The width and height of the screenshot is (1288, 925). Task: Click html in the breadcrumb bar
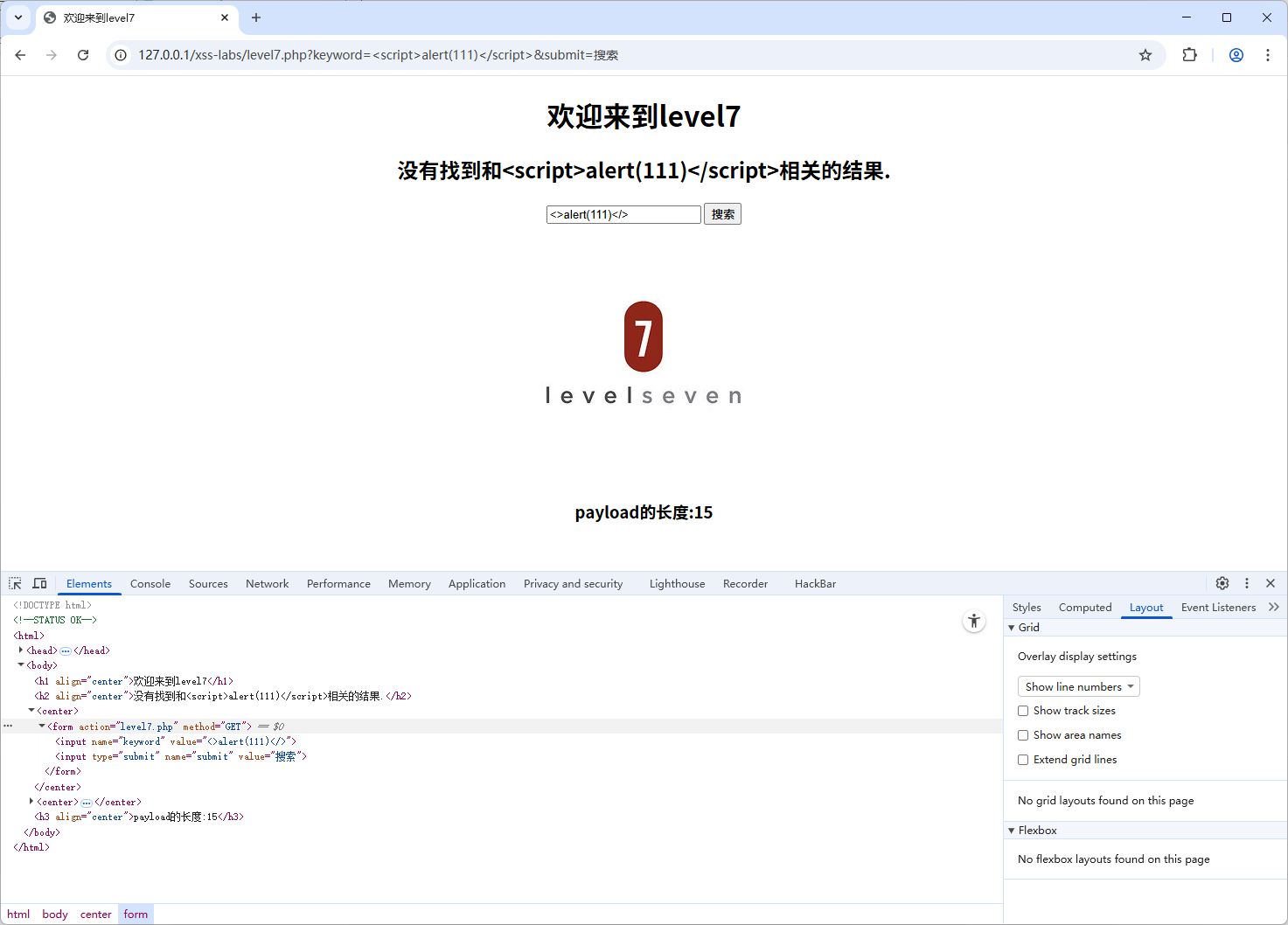coord(18,915)
